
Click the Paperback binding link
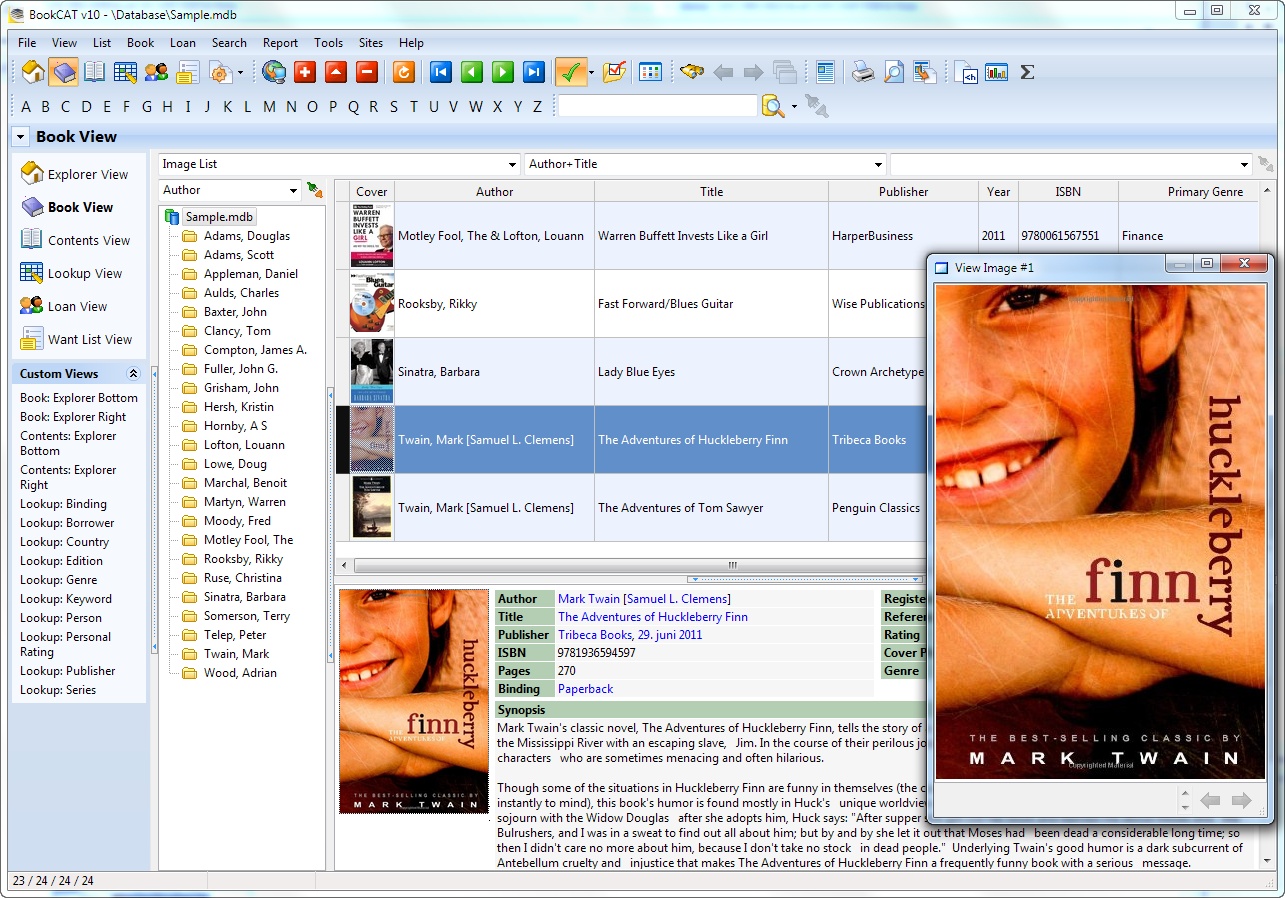[x=585, y=689]
